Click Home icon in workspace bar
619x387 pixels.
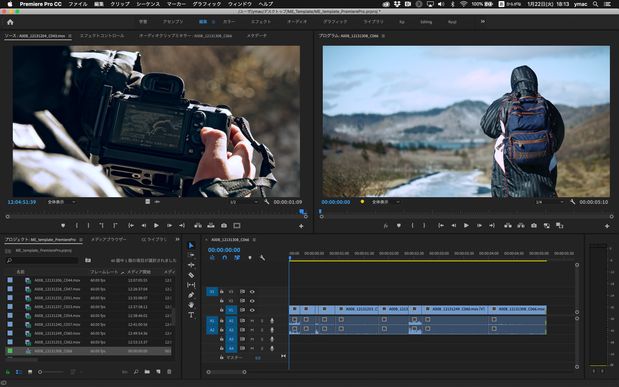(10, 22)
